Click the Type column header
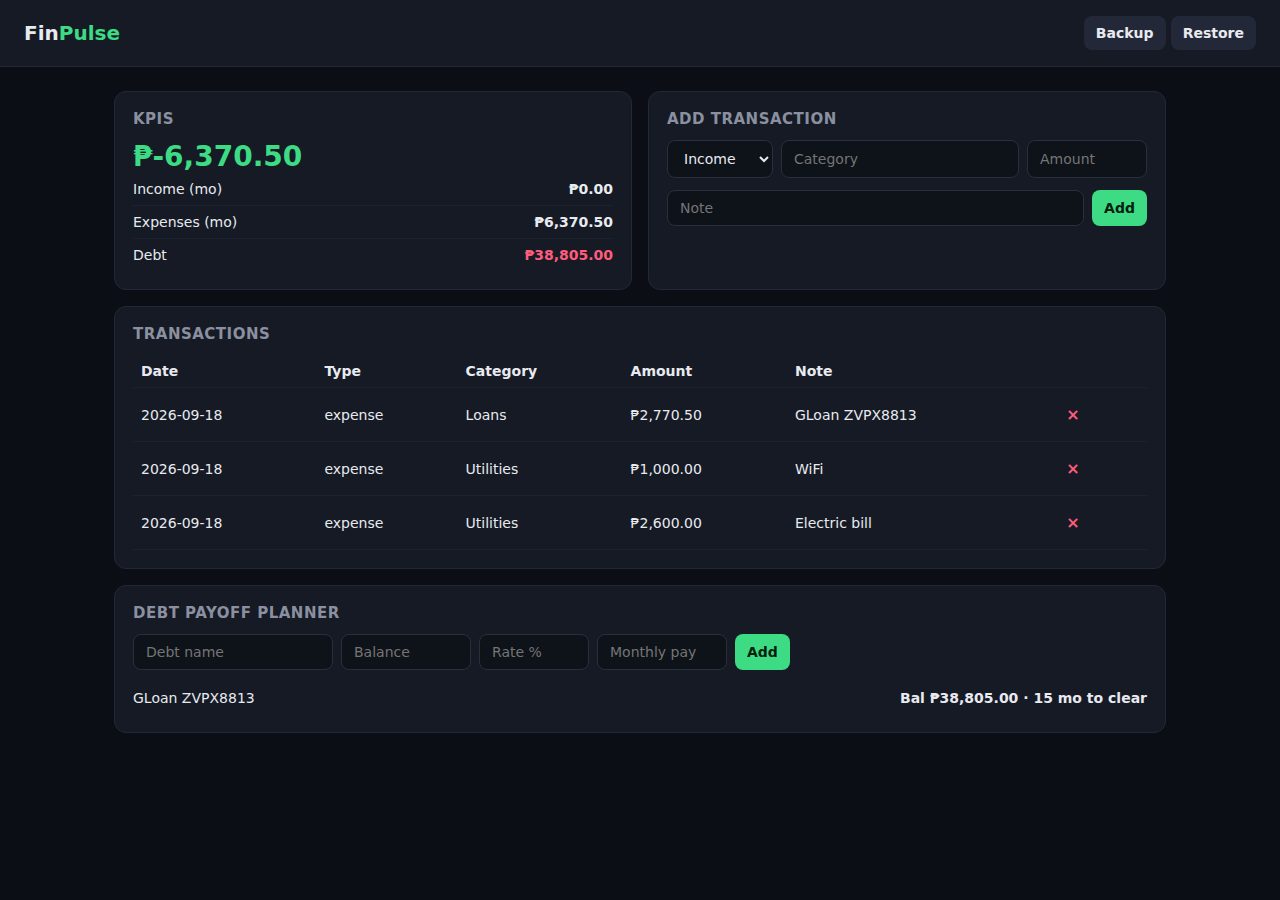1280x900 pixels. point(342,371)
